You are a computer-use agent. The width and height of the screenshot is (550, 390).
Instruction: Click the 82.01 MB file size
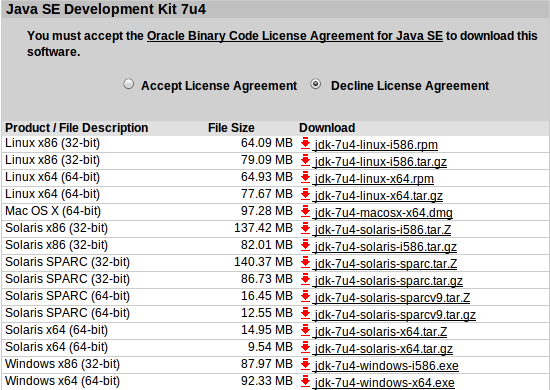(267, 245)
